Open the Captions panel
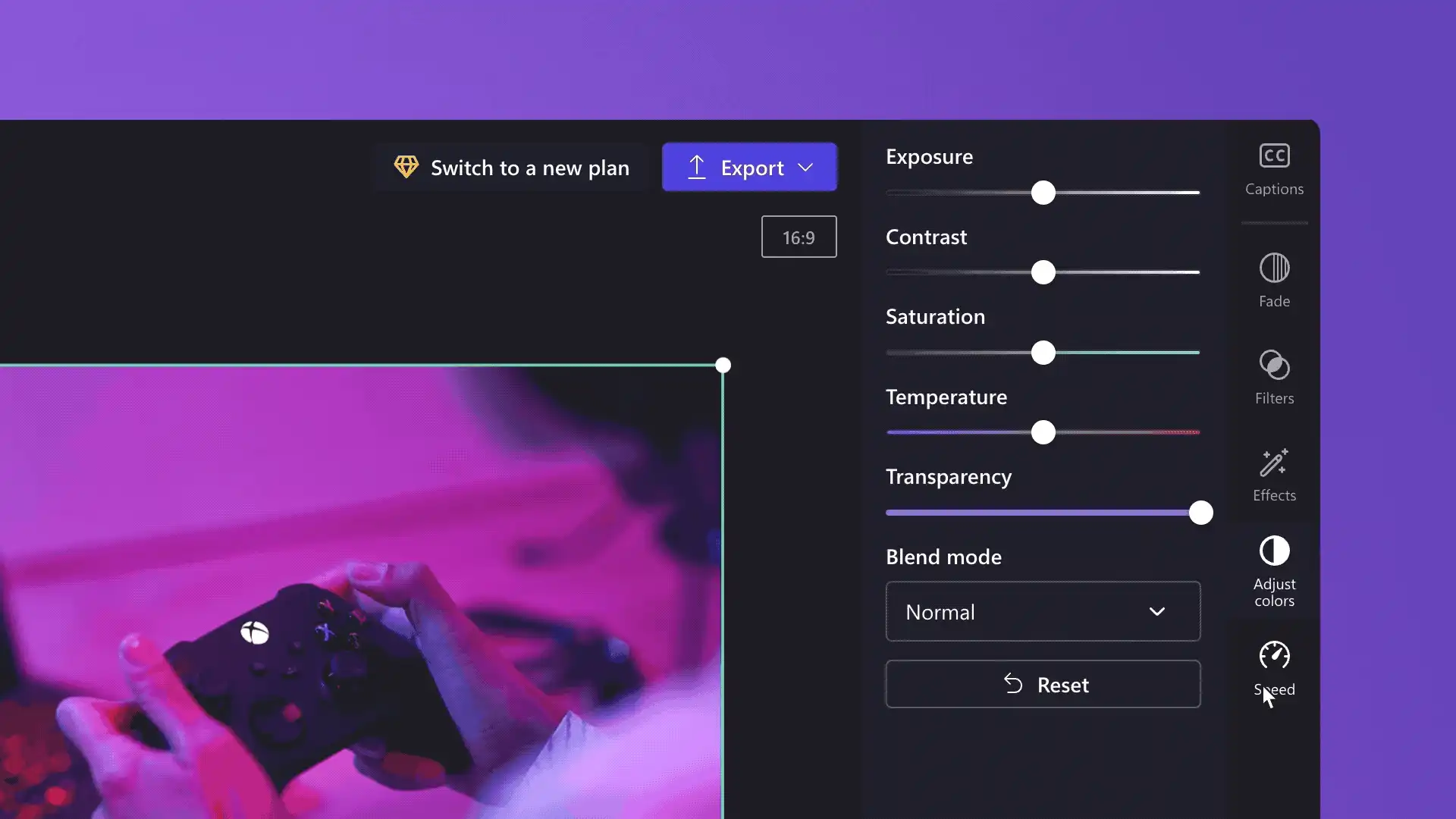 tap(1274, 168)
